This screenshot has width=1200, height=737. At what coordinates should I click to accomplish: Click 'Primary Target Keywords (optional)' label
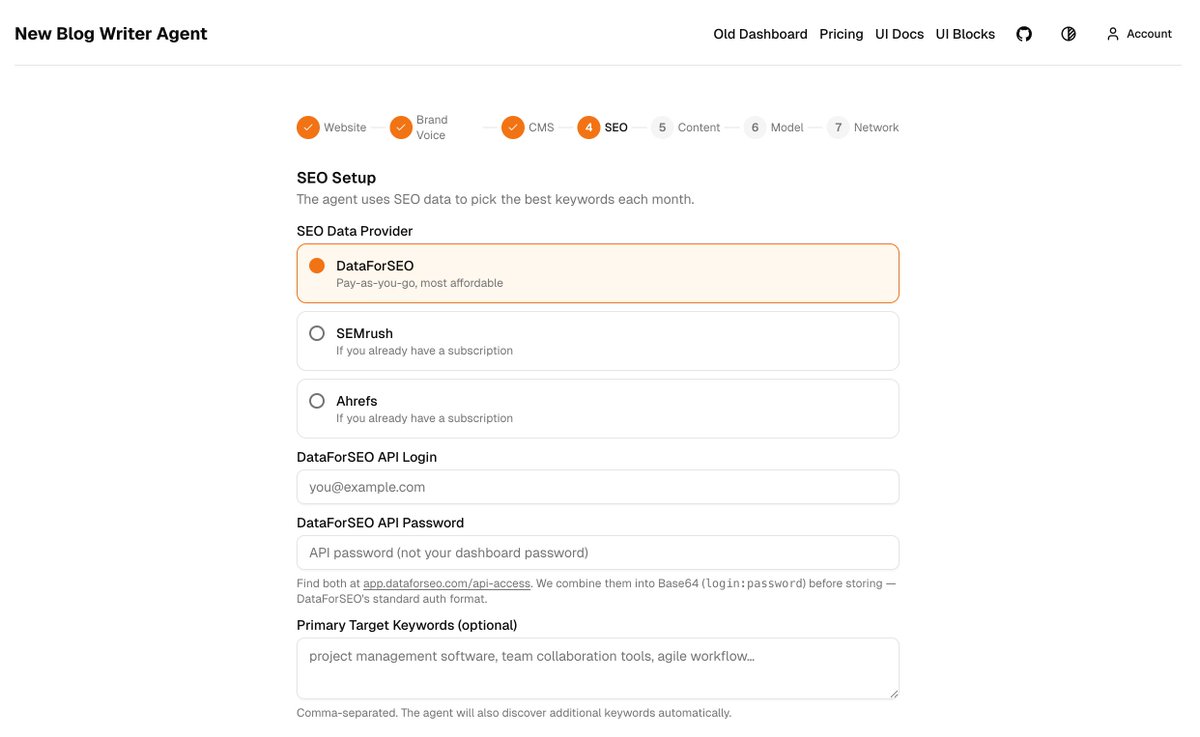coord(407,625)
